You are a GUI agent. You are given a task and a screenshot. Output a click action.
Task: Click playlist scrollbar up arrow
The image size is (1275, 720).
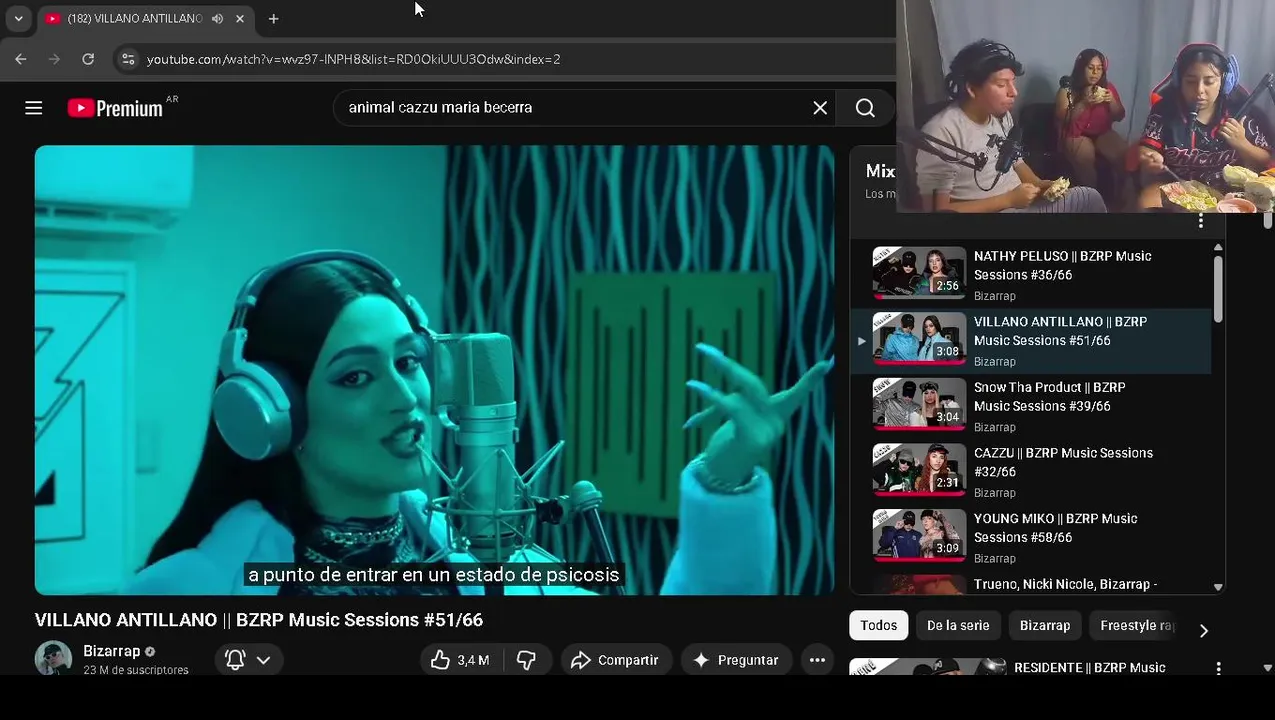[x=1218, y=248]
